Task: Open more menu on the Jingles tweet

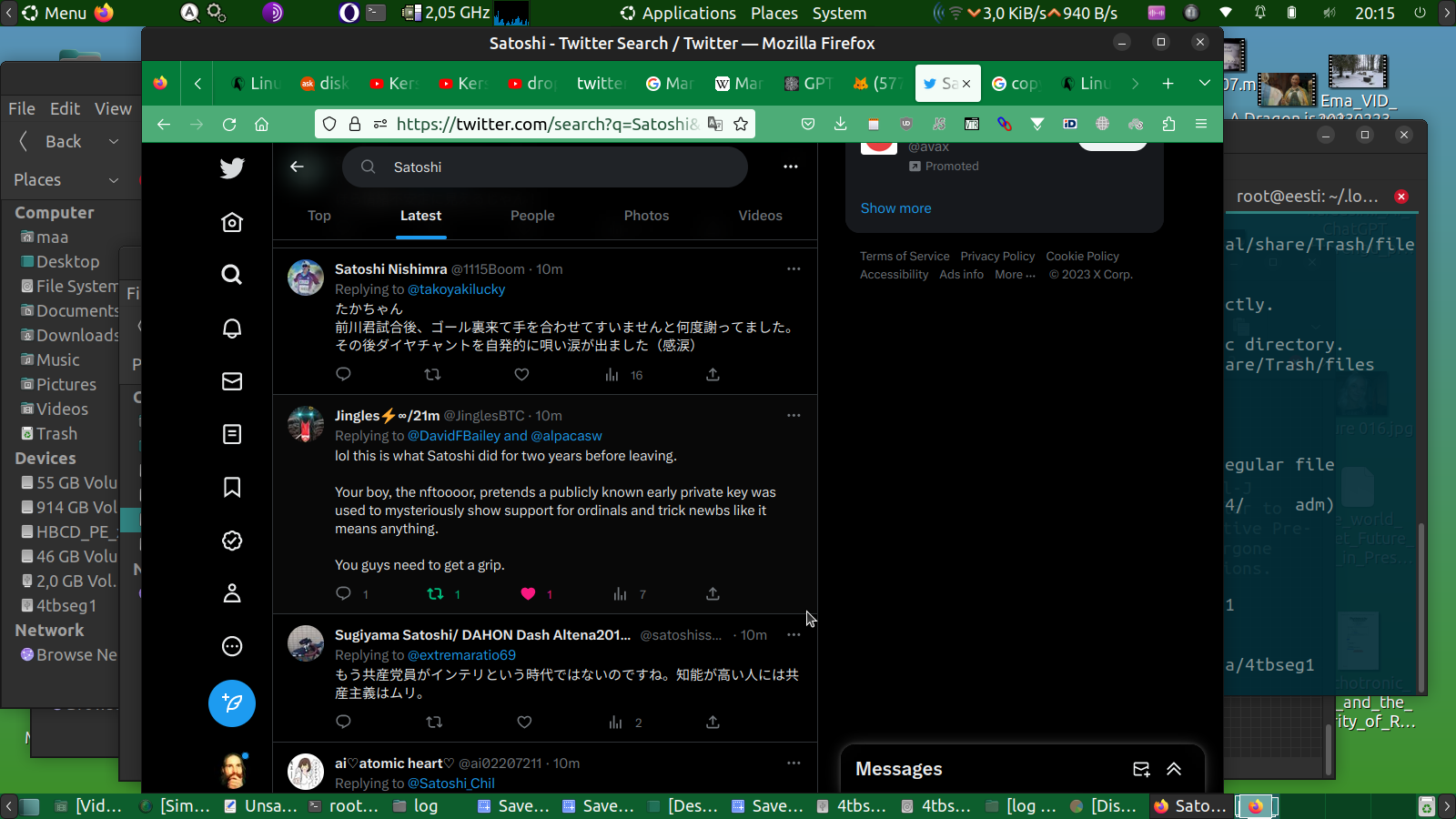Action: point(794,415)
